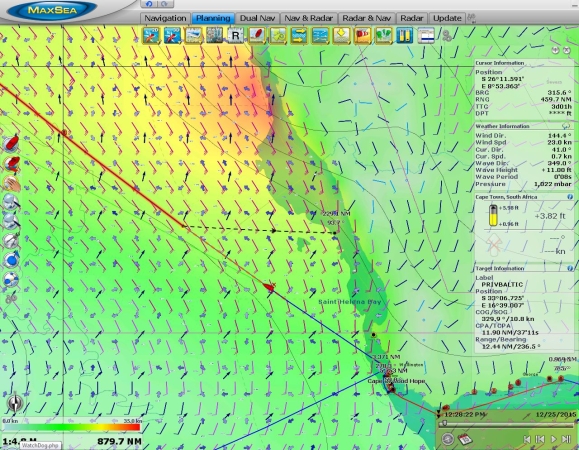The image size is (579, 450).
Task: Click the animation time slider handle
Action: tap(445, 424)
